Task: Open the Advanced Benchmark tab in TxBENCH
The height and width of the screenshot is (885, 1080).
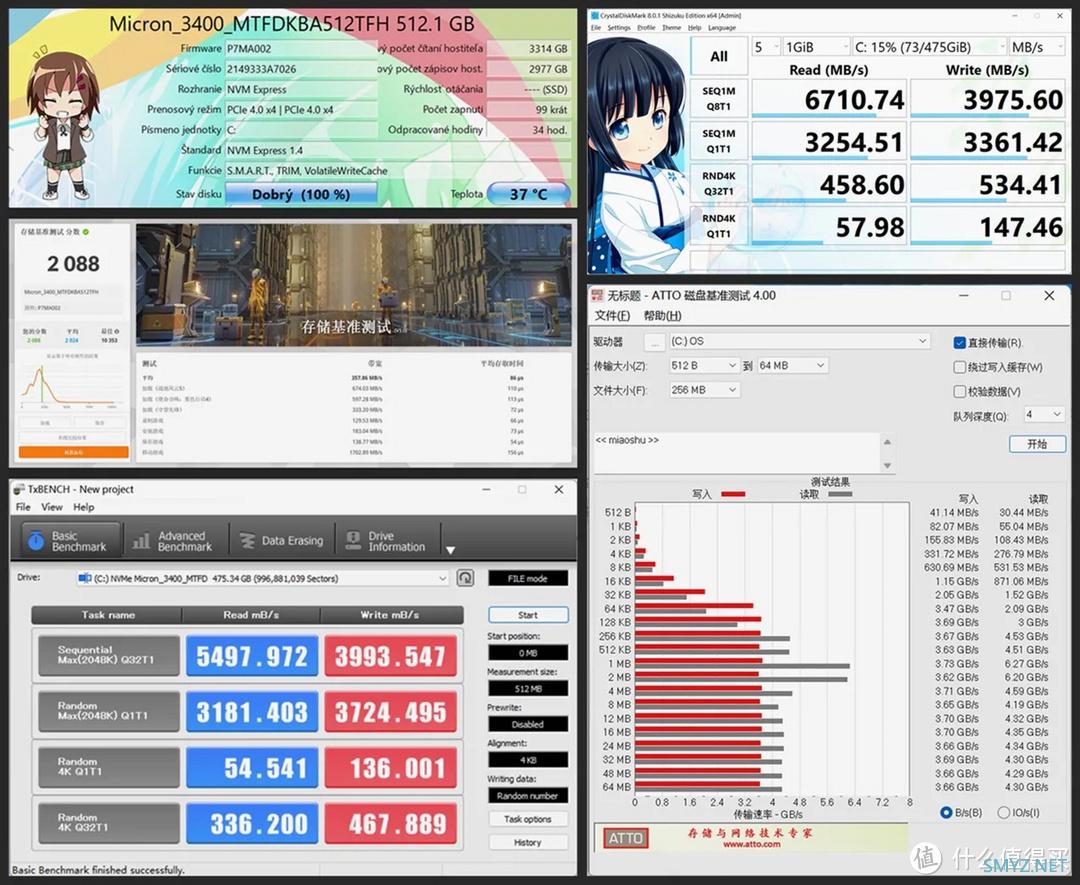Action: pos(173,541)
